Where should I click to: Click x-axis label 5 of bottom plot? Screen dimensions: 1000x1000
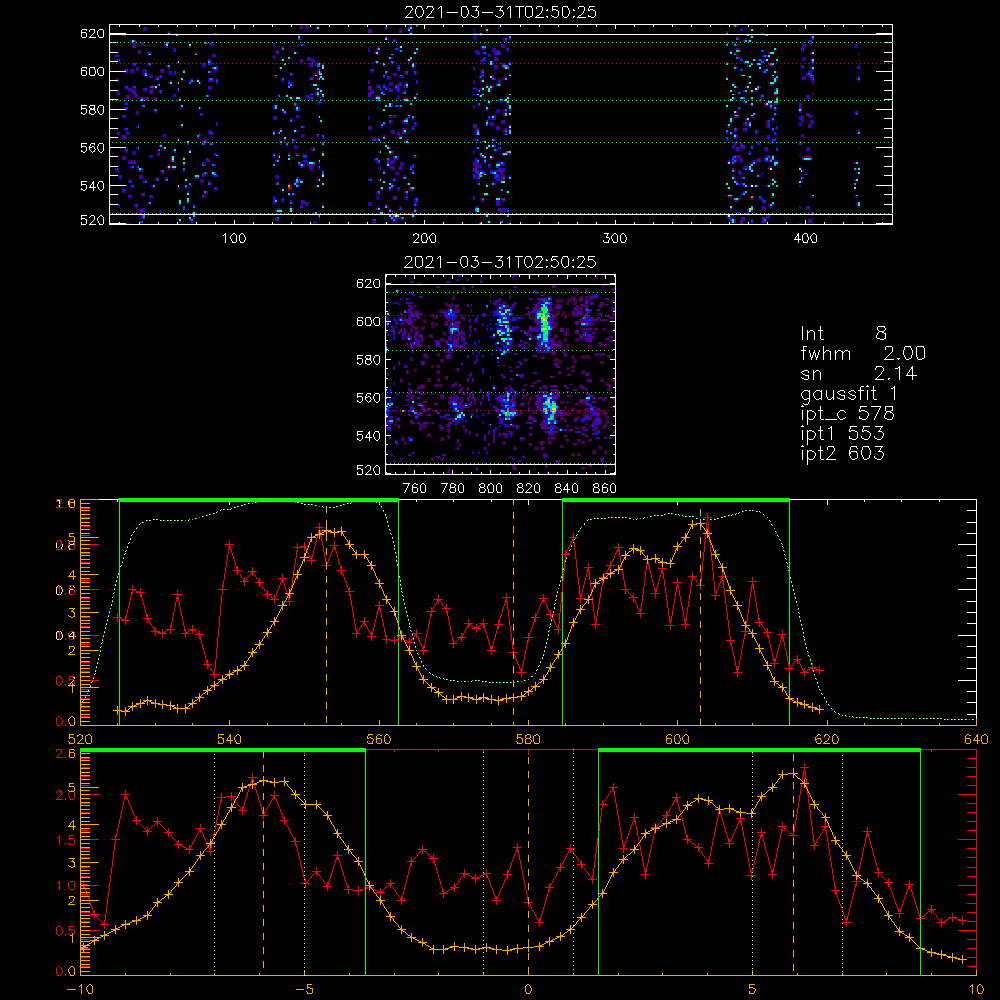coord(752,990)
